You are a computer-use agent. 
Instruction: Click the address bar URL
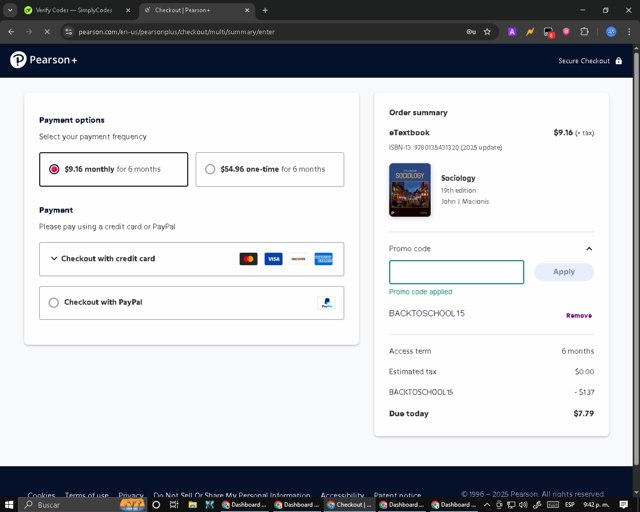(176, 32)
